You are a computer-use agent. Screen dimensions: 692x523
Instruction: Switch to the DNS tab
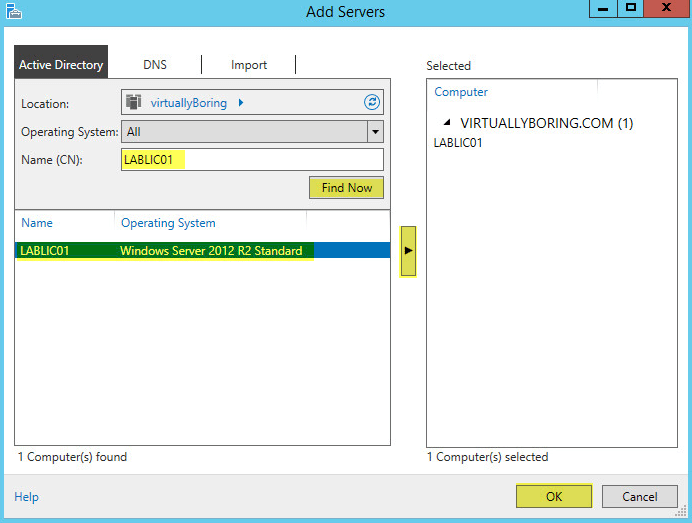point(155,65)
